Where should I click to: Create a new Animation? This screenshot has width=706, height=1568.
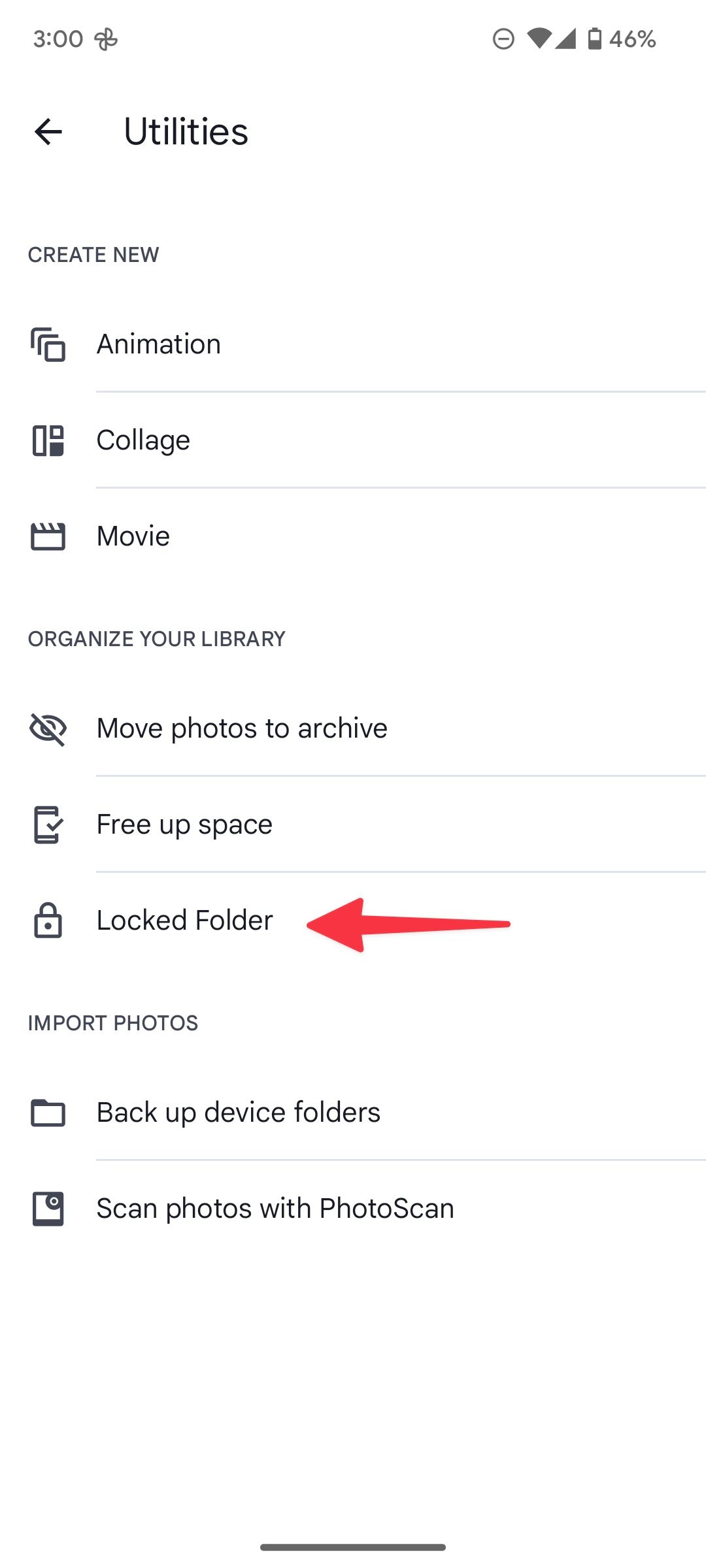(158, 344)
